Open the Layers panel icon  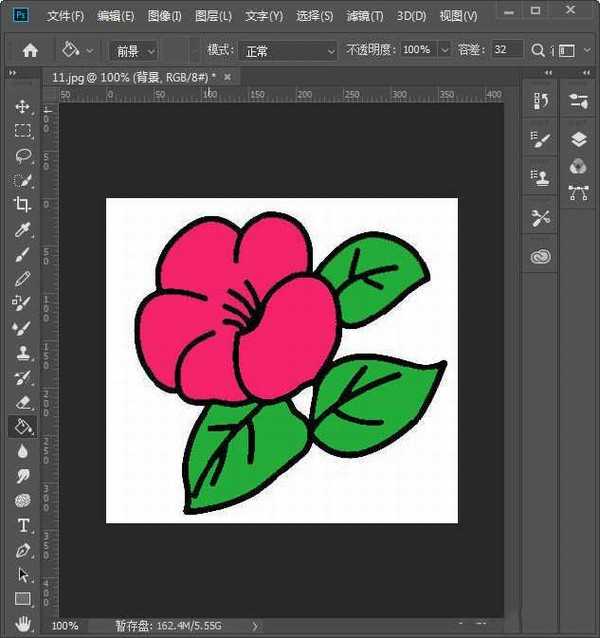point(578,140)
